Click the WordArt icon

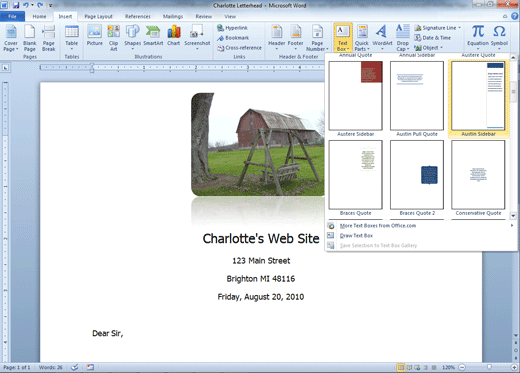(x=382, y=37)
